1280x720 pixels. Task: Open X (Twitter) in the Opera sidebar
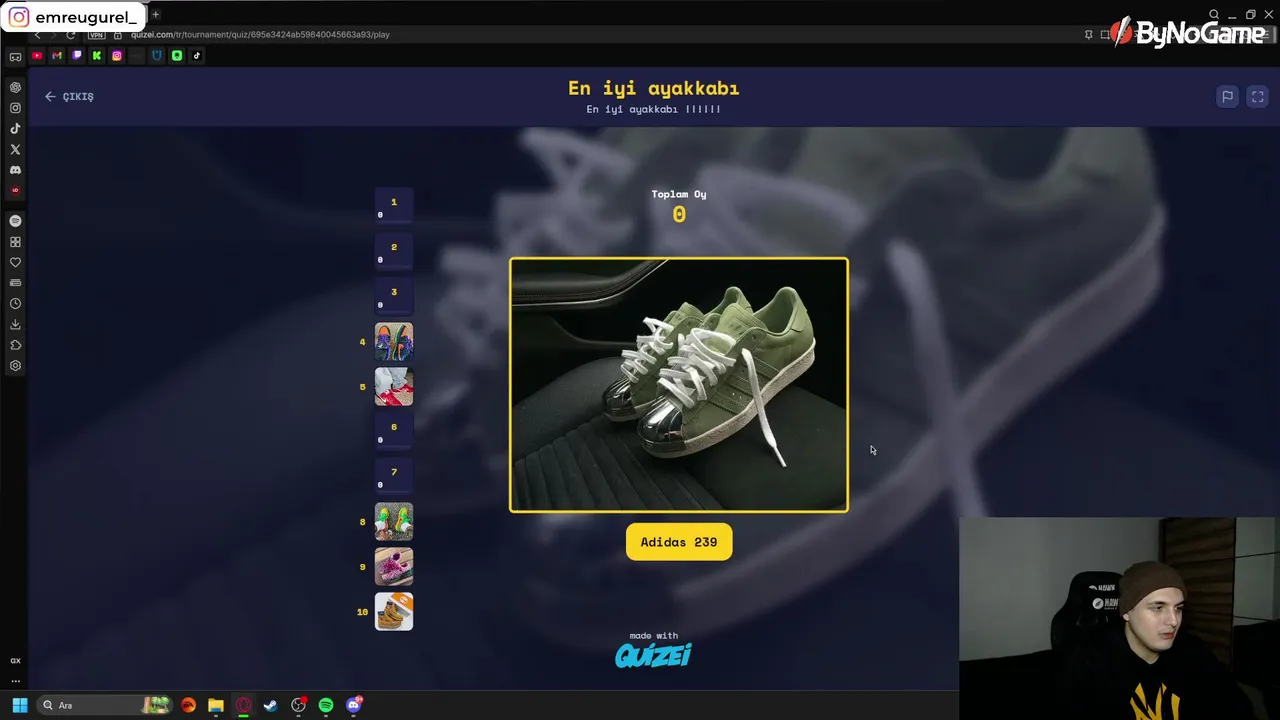(x=15, y=149)
